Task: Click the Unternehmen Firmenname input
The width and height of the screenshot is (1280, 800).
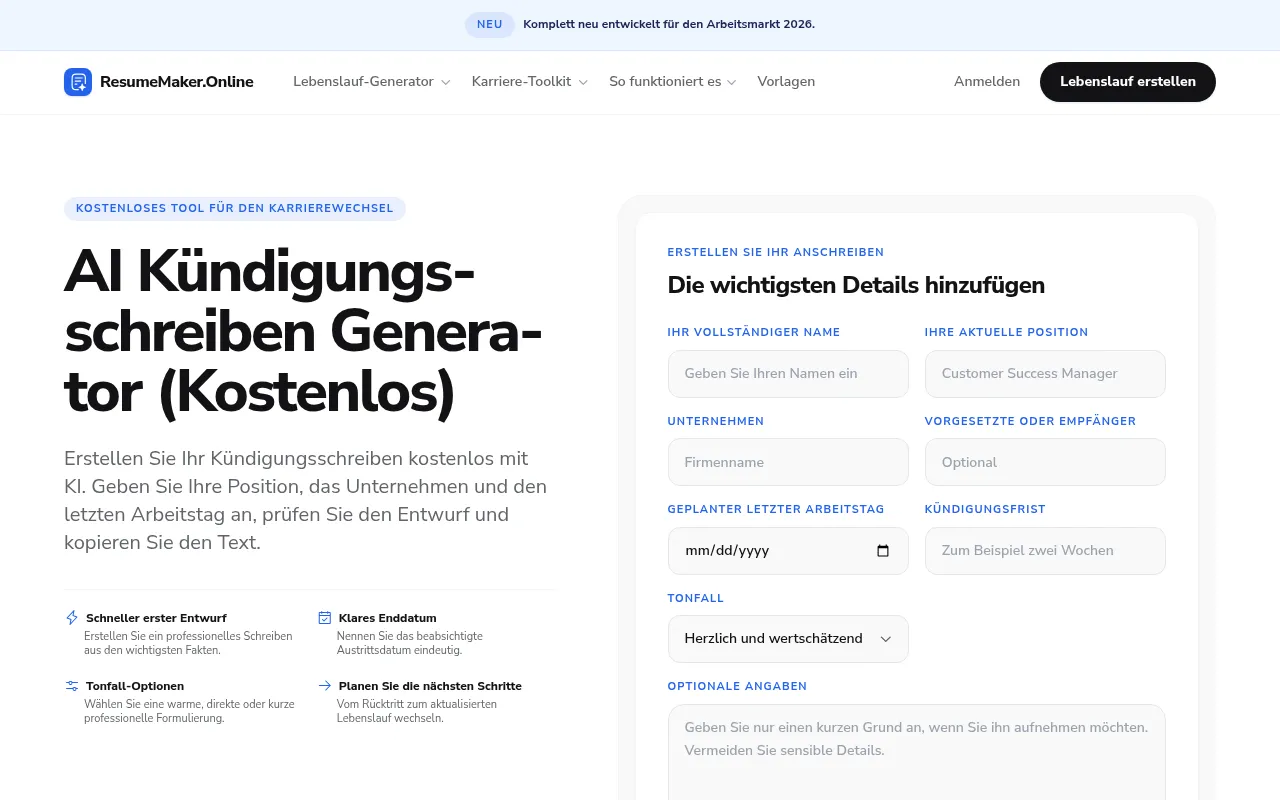Action: click(x=788, y=462)
